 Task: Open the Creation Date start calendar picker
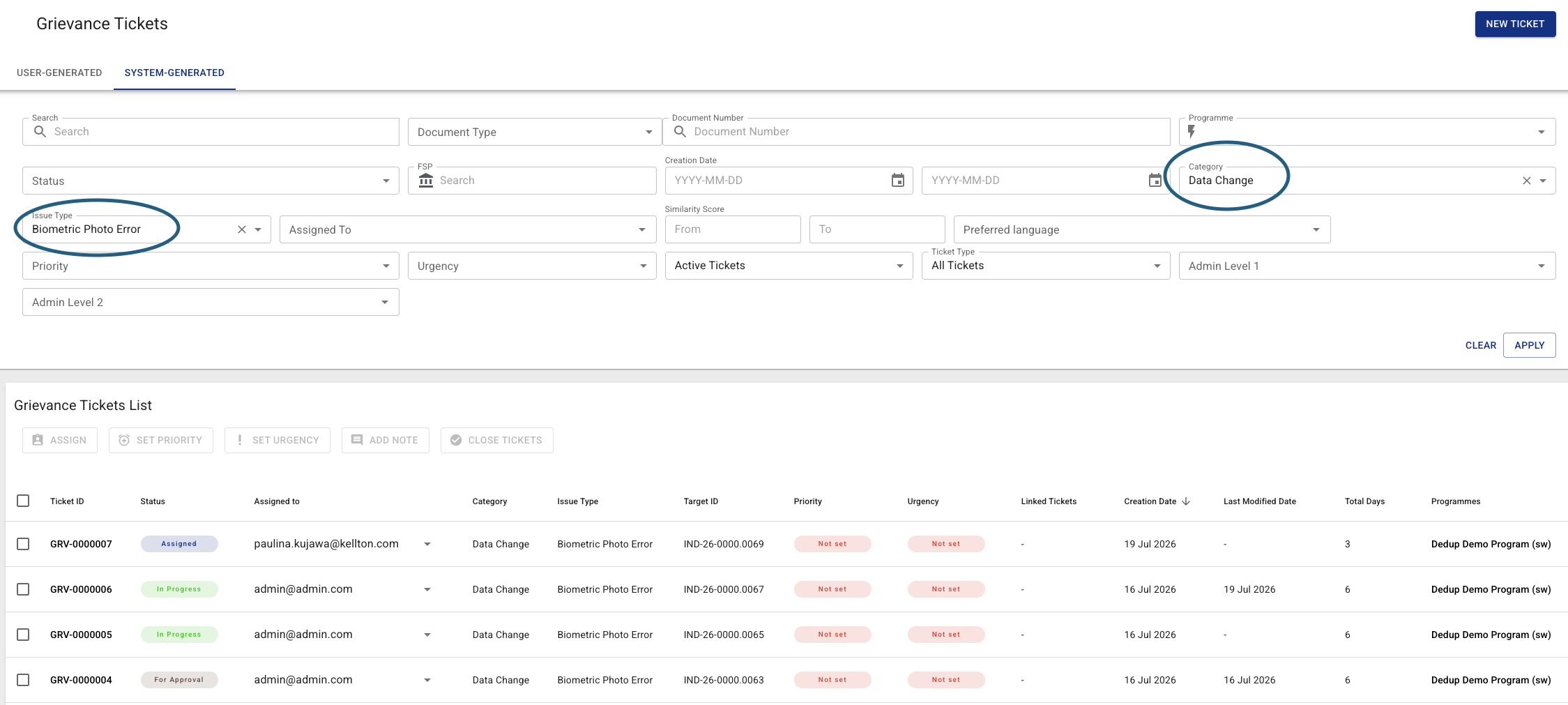click(x=898, y=181)
